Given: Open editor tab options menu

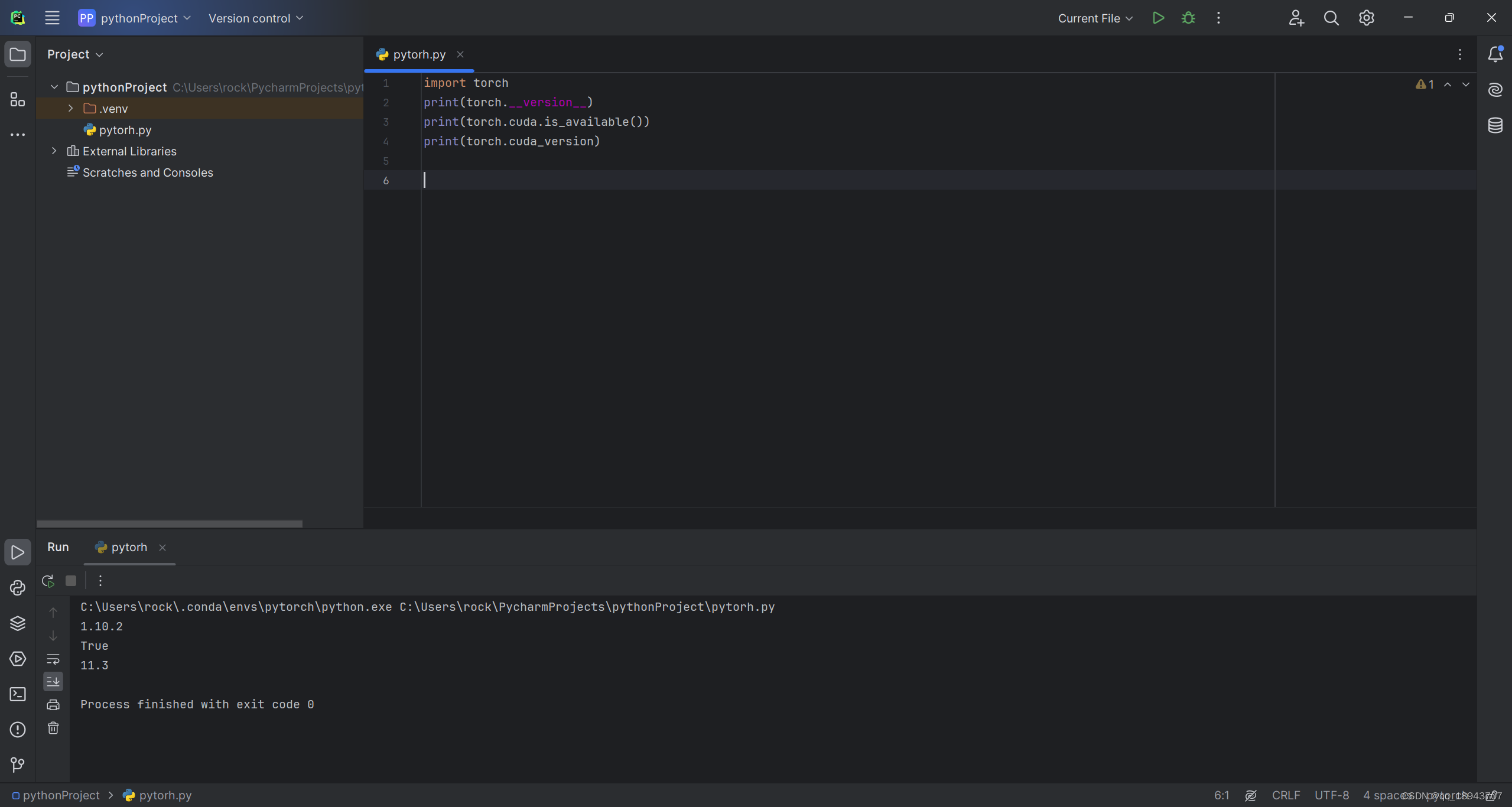Looking at the screenshot, I should [x=1459, y=54].
